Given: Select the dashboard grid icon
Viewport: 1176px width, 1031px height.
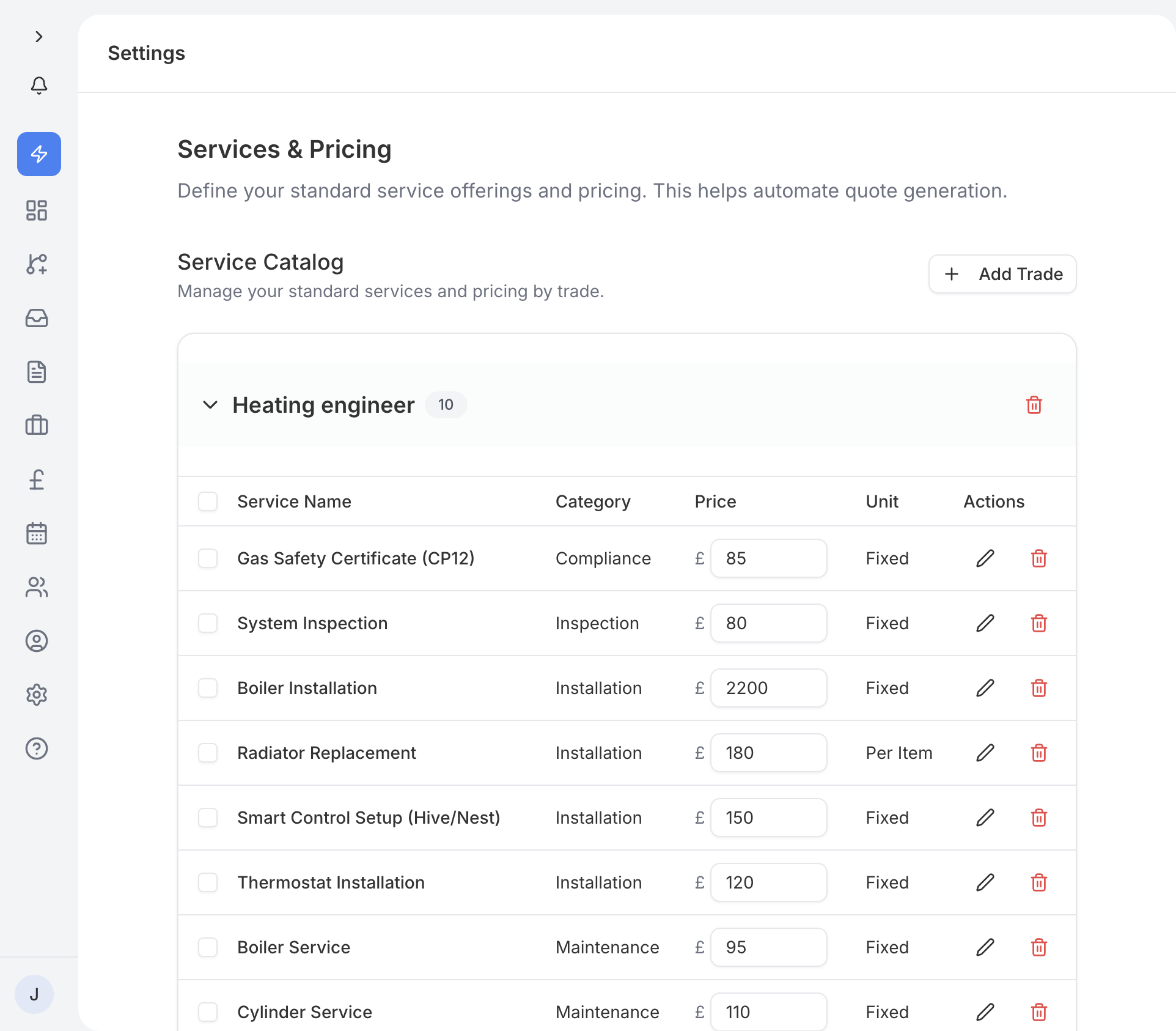Looking at the screenshot, I should click(36, 210).
